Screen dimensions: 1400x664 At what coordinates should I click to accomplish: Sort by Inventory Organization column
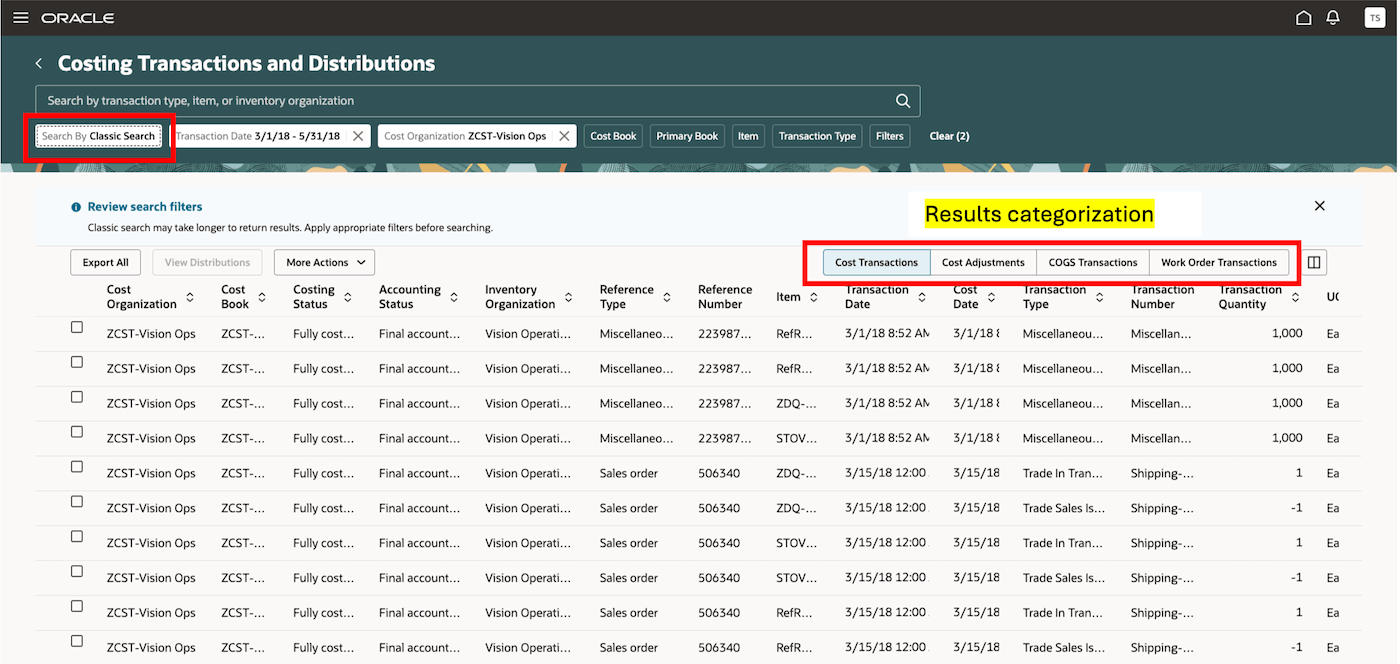(568, 298)
